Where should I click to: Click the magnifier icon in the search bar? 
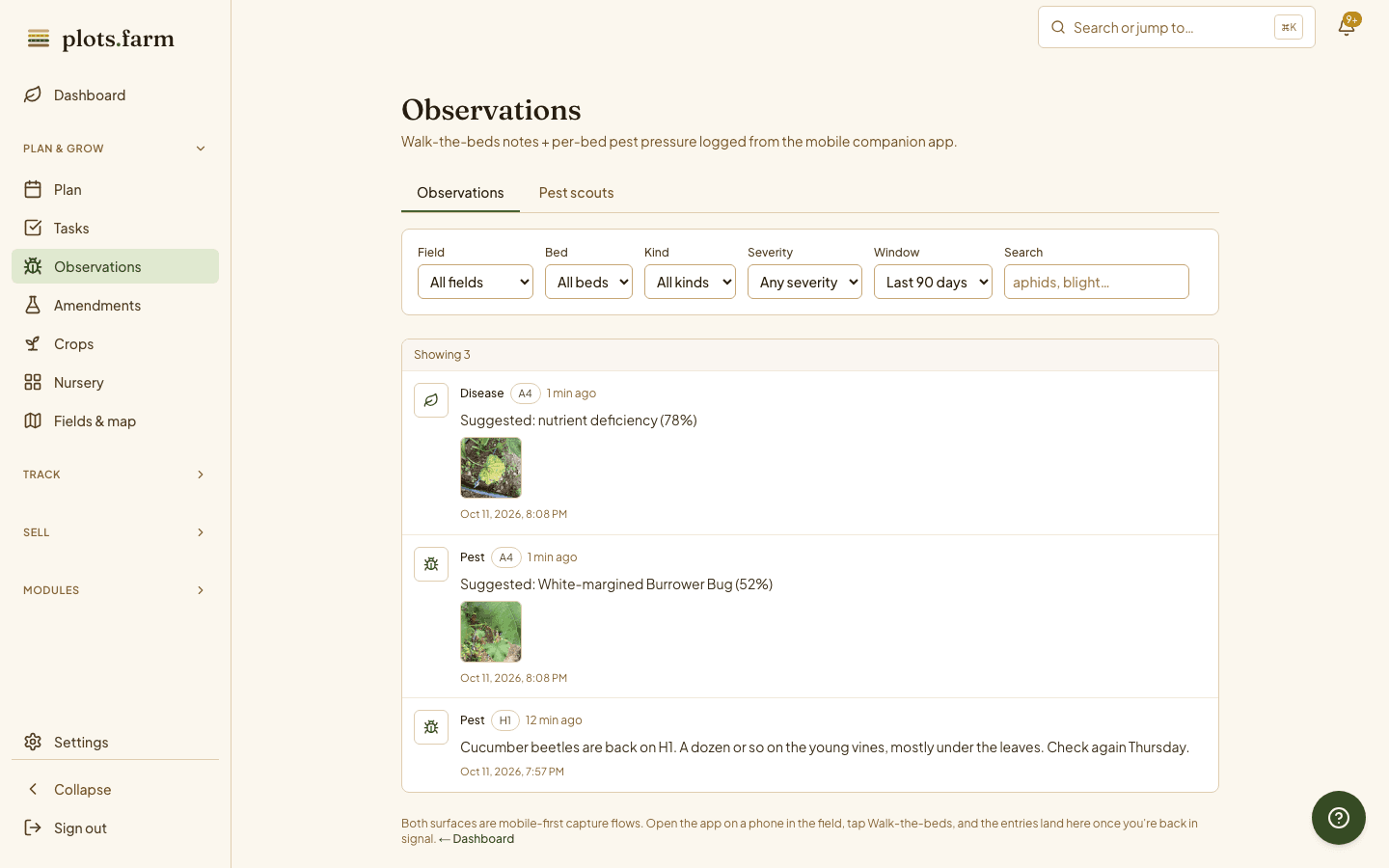point(1058,27)
